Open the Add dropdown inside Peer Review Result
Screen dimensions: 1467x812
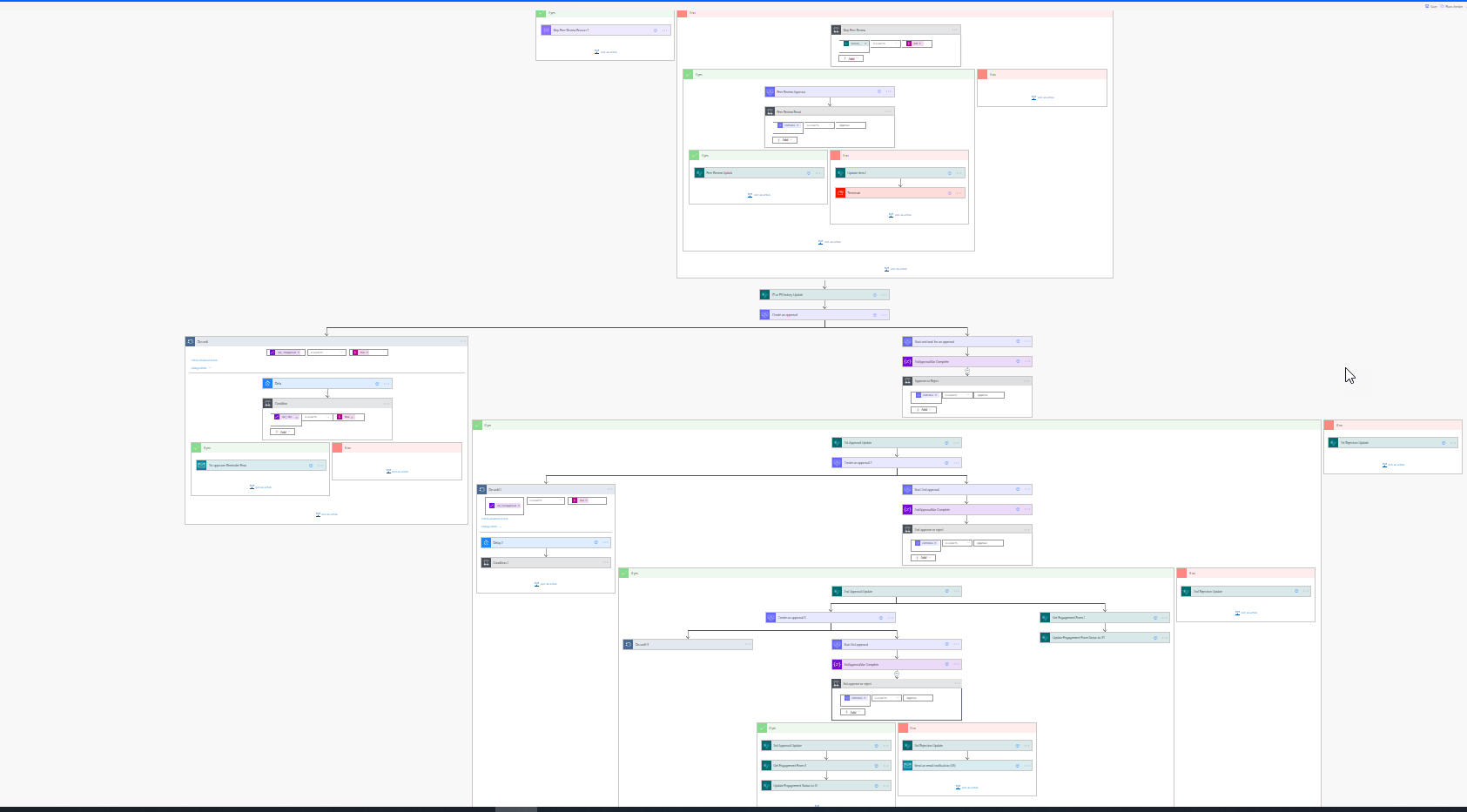coord(784,140)
